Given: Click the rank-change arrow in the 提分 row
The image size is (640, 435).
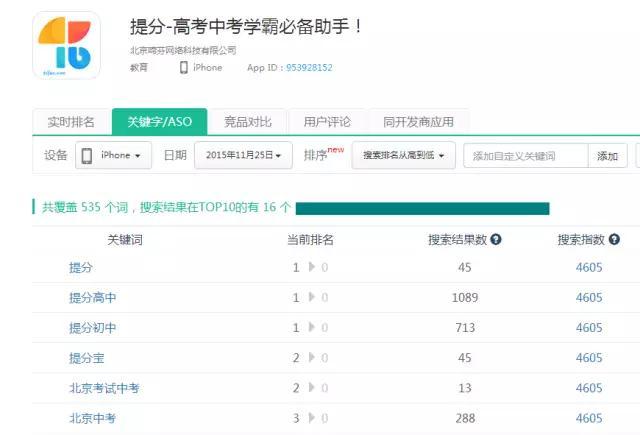Looking at the screenshot, I should coord(311,268).
